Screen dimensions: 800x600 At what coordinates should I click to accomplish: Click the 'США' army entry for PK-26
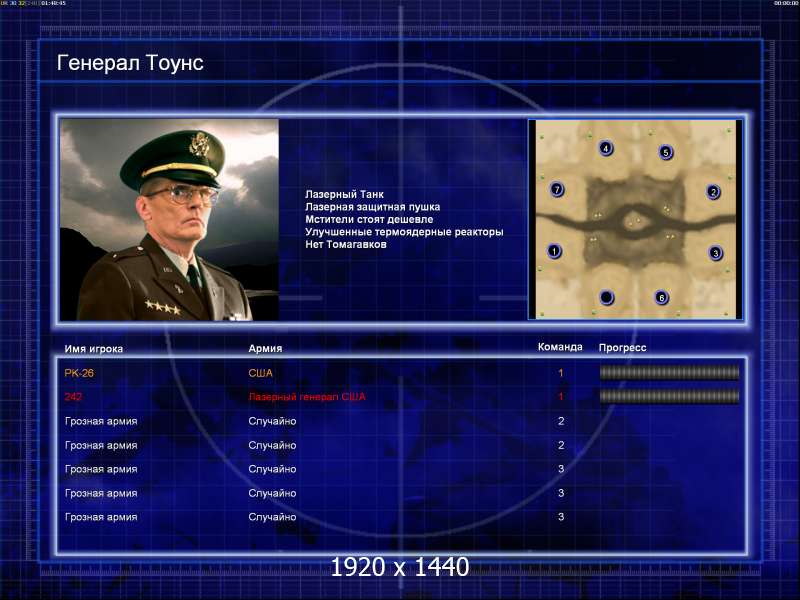coord(260,373)
